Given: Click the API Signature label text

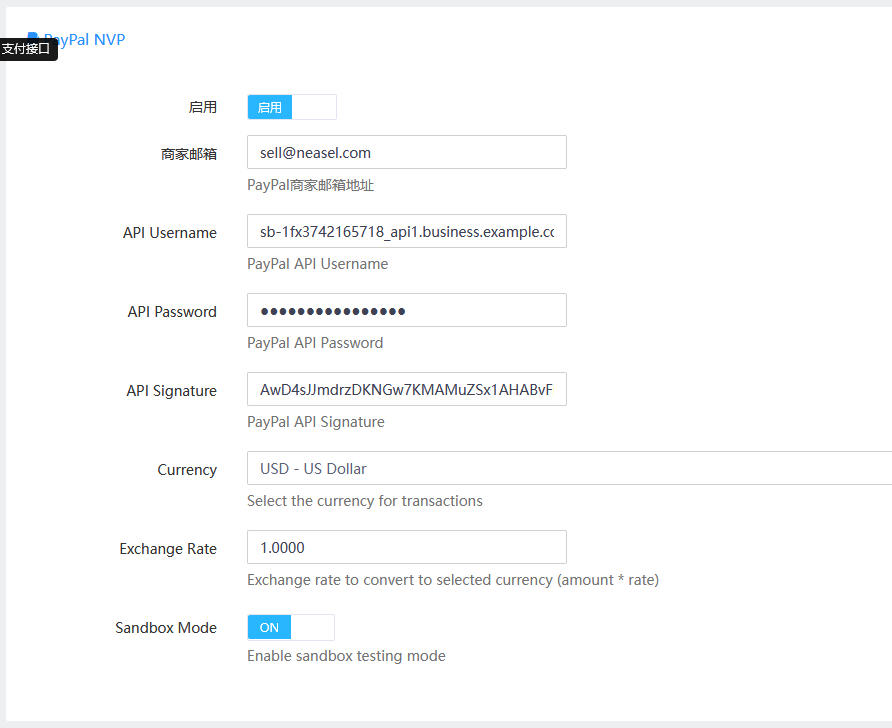Looking at the screenshot, I should point(171,391).
